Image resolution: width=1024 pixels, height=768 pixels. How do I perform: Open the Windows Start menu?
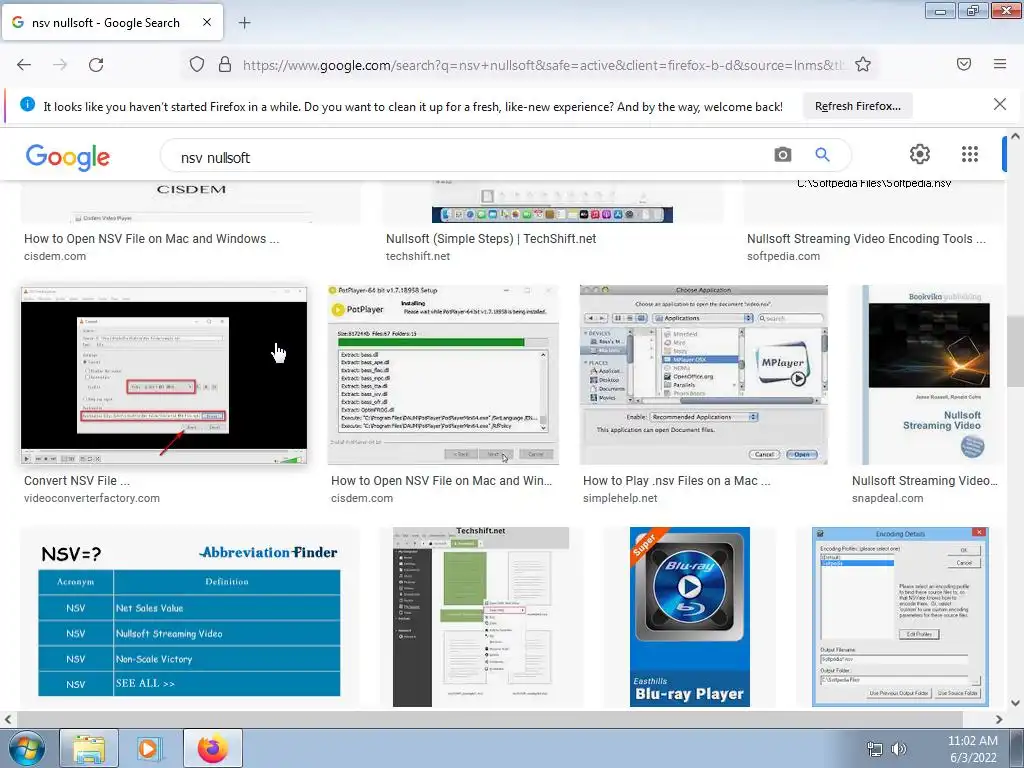coord(26,748)
